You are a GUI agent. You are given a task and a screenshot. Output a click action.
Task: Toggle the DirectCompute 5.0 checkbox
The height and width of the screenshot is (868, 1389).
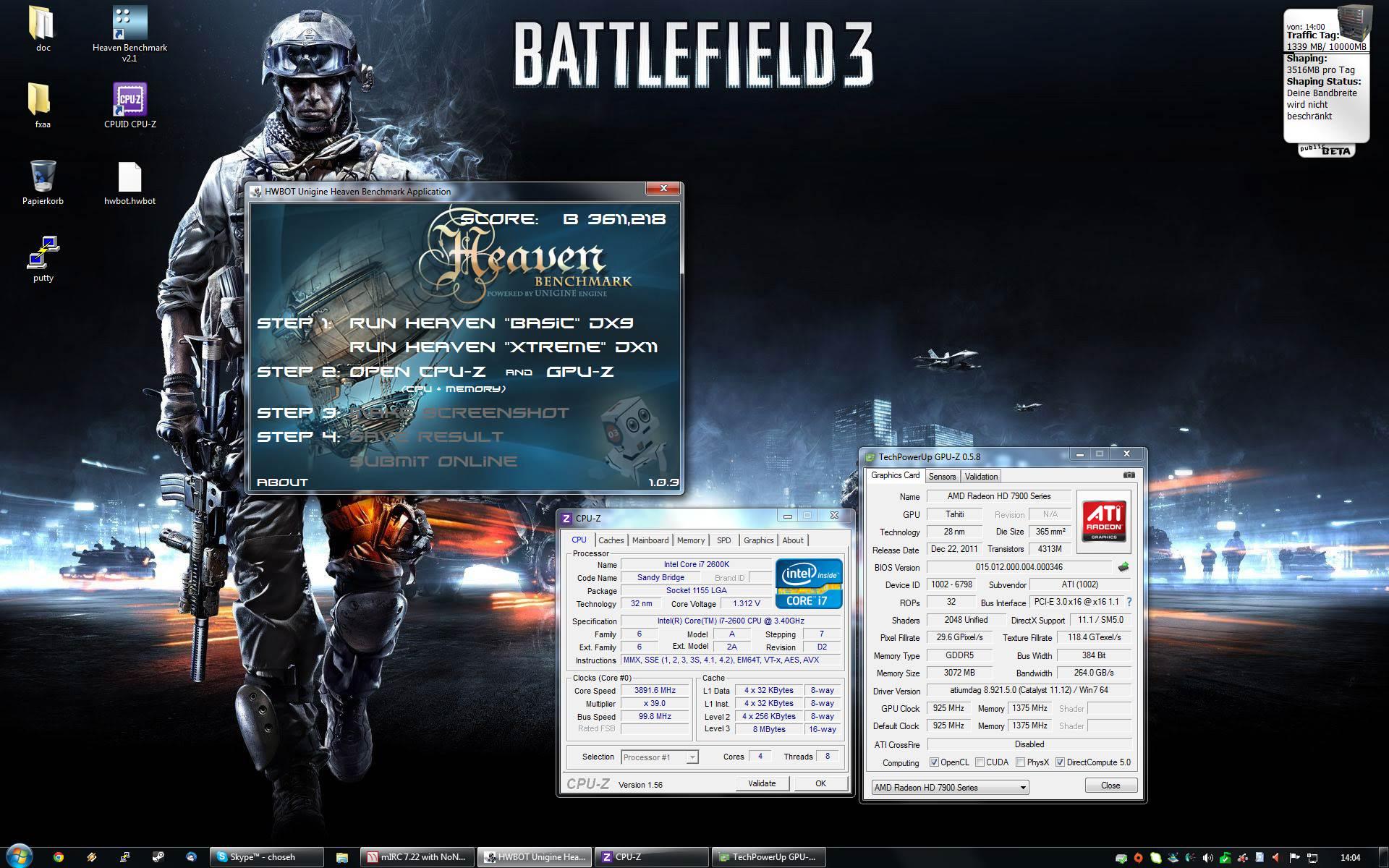[x=1060, y=762]
